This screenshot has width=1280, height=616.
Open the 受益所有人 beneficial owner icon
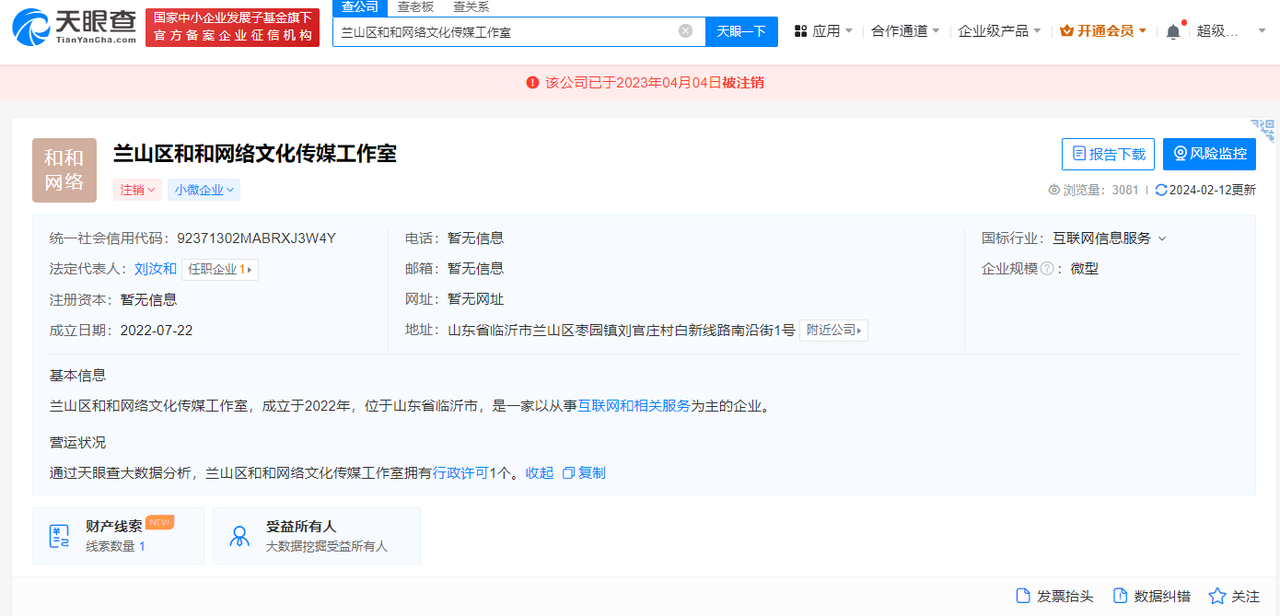click(239, 535)
